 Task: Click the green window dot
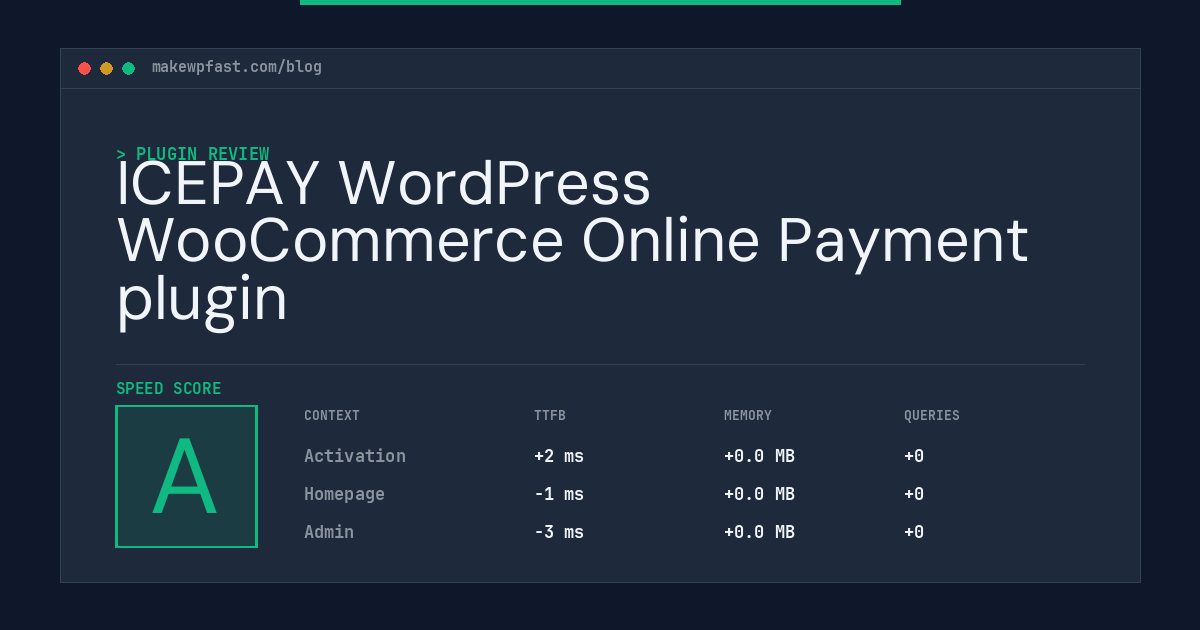(x=128, y=68)
